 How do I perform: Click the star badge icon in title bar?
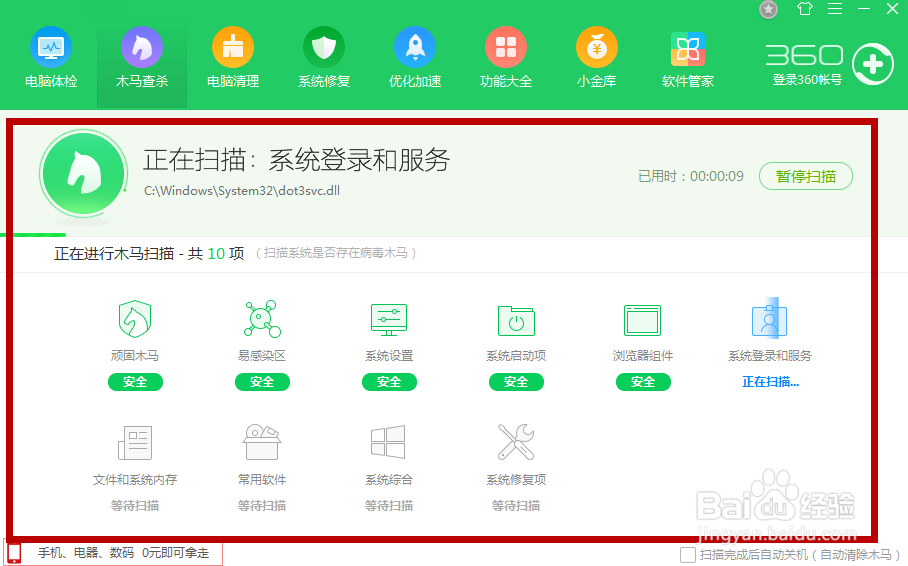tap(768, 9)
